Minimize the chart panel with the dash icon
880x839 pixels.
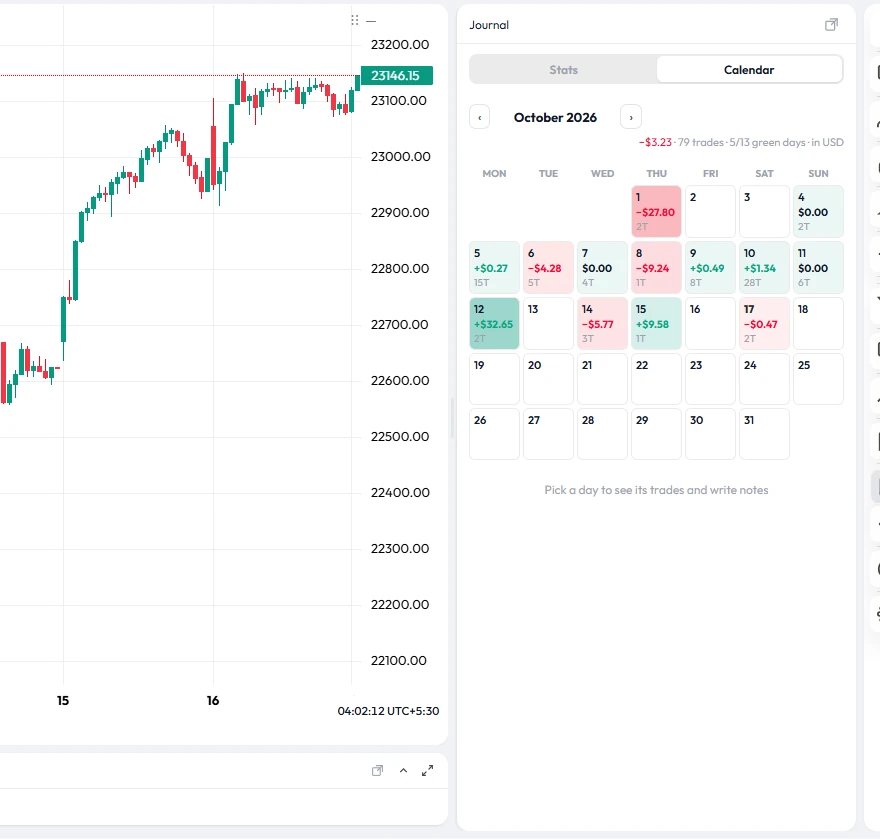click(x=371, y=21)
